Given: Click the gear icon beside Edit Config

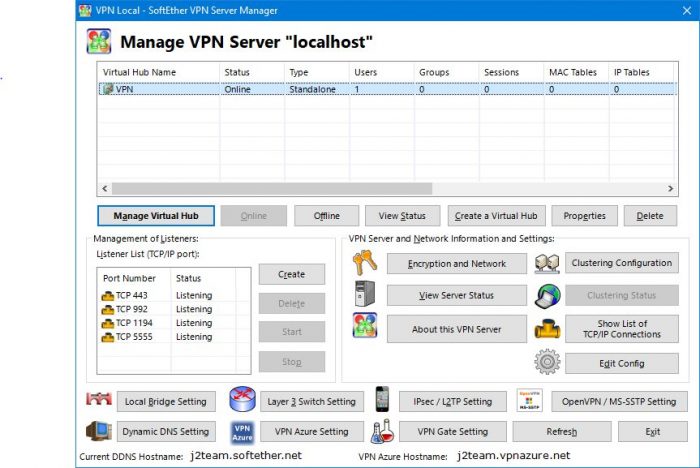Looking at the screenshot, I should point(547,362).
